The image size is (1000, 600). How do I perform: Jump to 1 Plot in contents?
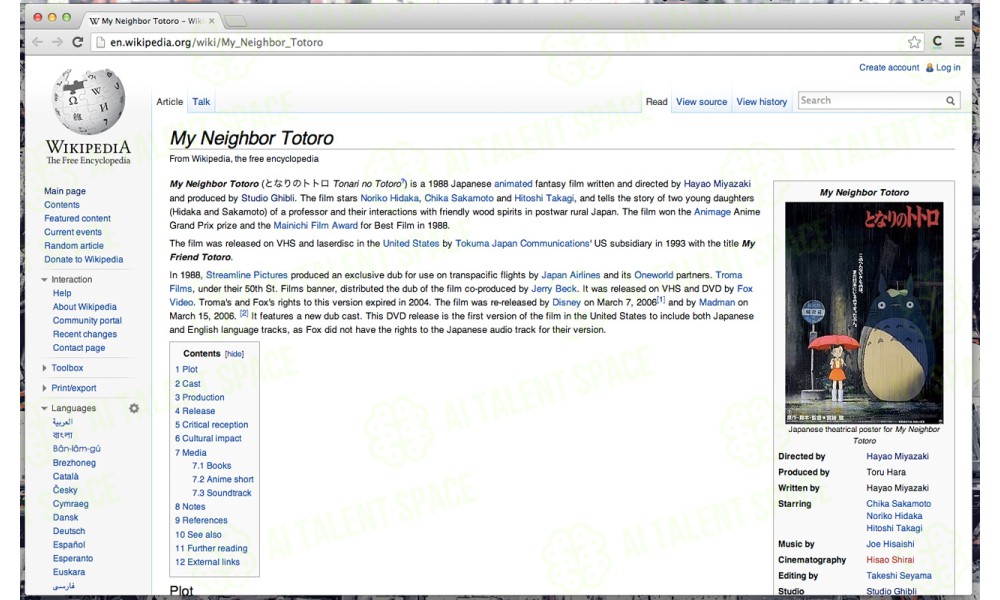tap(186, 369)
